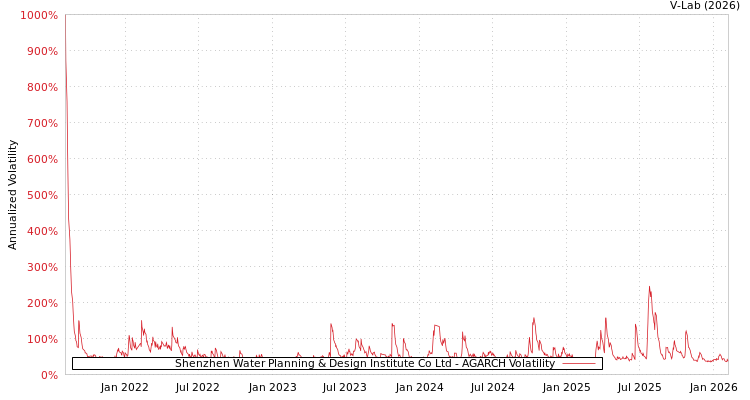Click the mid-2025 volatility peak near 250%
Image resolution: width=750 pixels, height=400 pixels.
649,287
